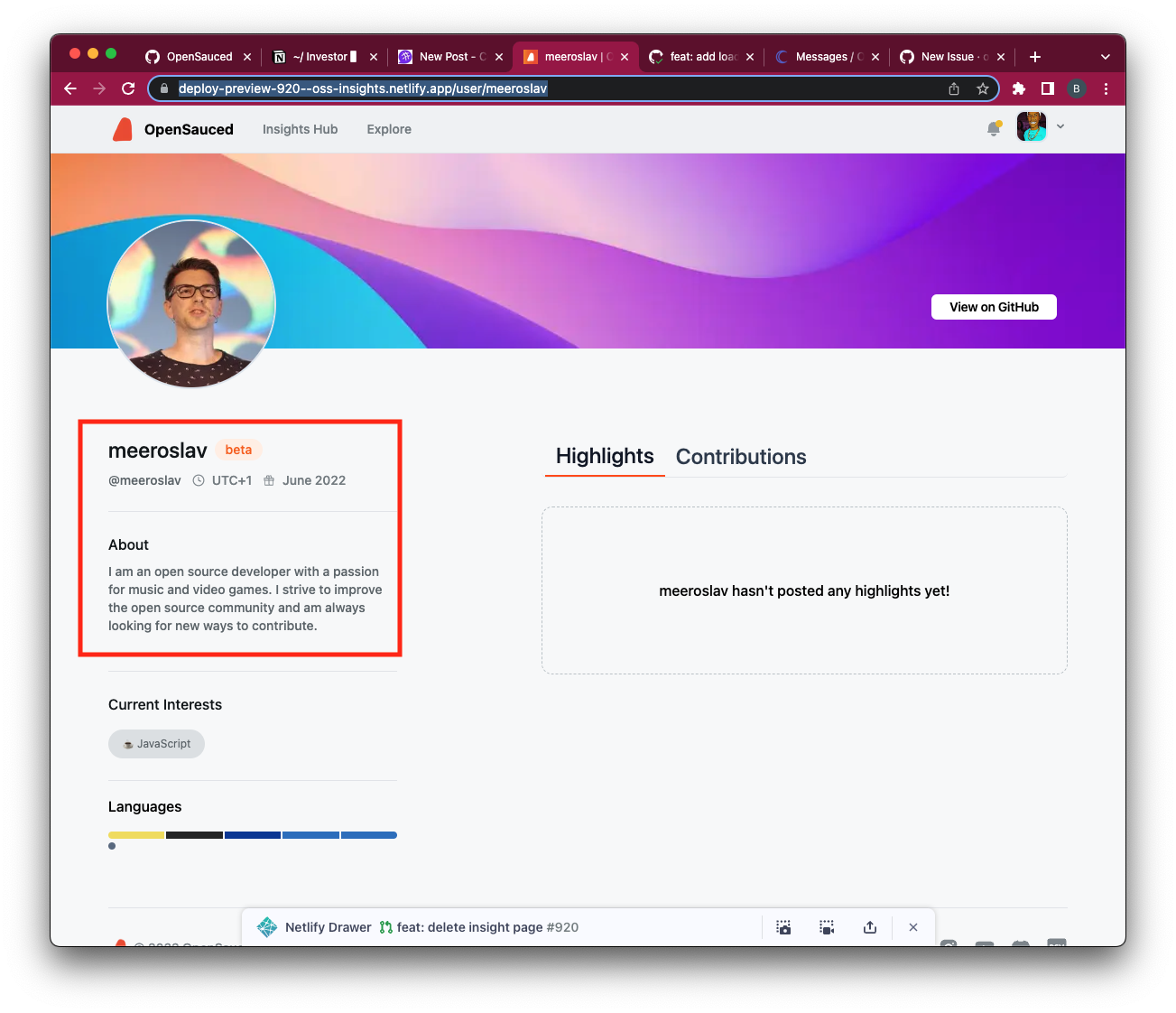Open notifications via the bell icon
The image size is (1176, 1013).
coord(994,128)
